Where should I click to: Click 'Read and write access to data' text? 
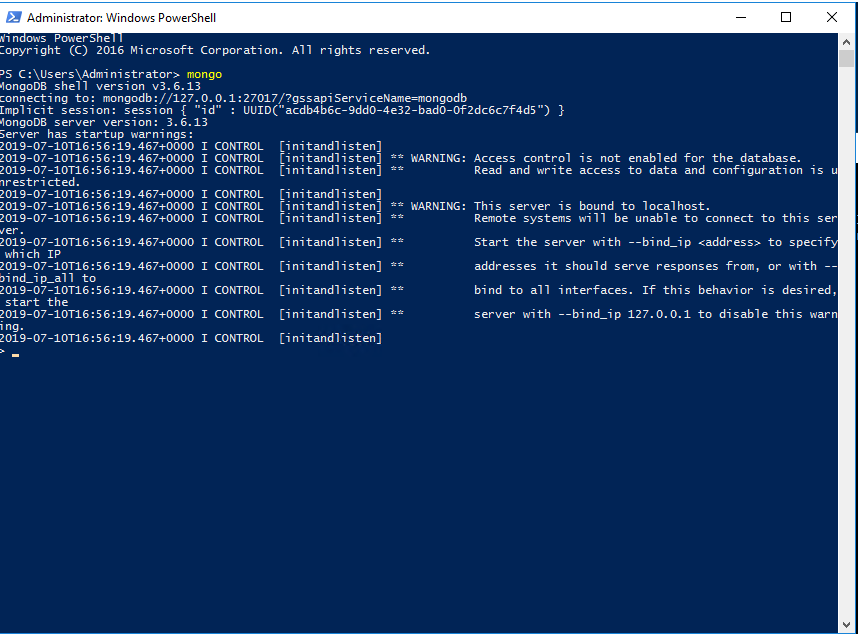click(656, 171)
